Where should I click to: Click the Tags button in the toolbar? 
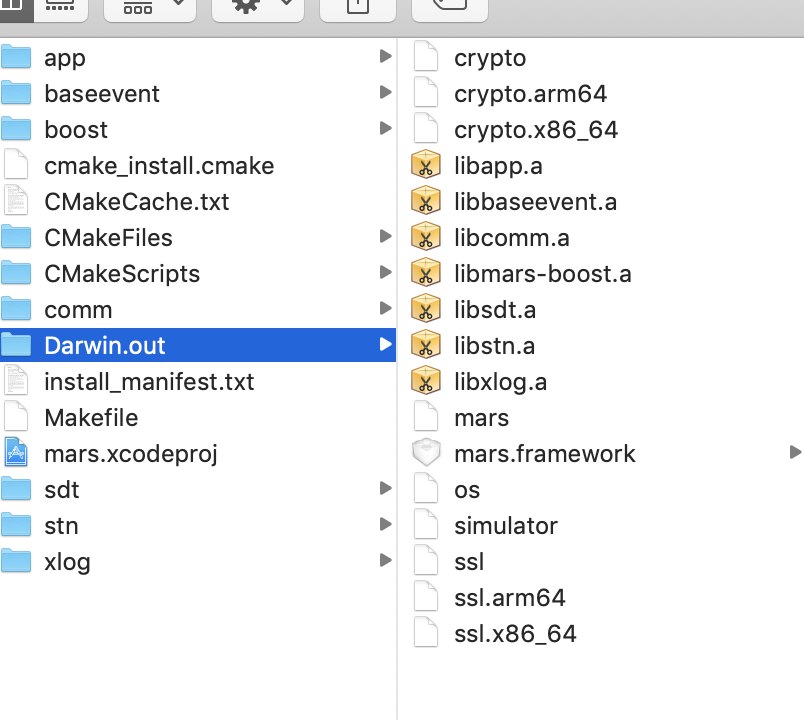tap(449, 7)
